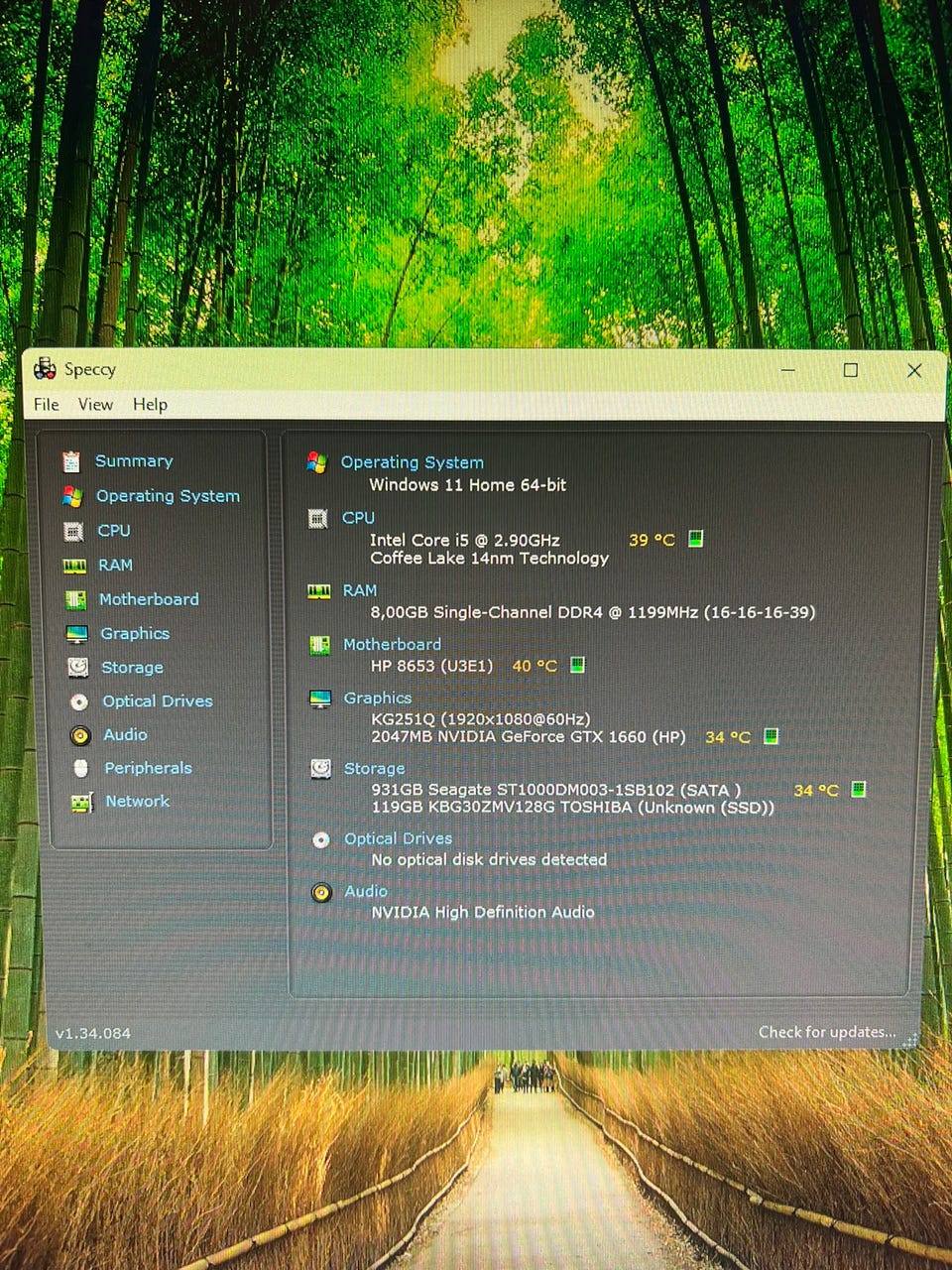Image resolution: width=952 pixels, height=1270 pixels.
Task: Select Summary icon in the sidebar
Action: (71, 461)
